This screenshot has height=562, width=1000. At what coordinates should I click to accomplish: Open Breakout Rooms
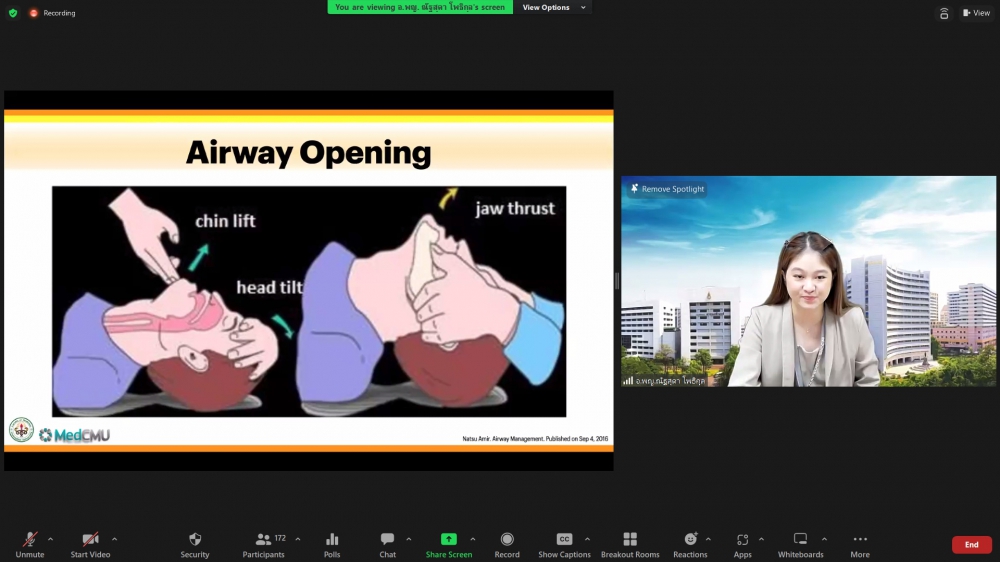pos(630,540)
